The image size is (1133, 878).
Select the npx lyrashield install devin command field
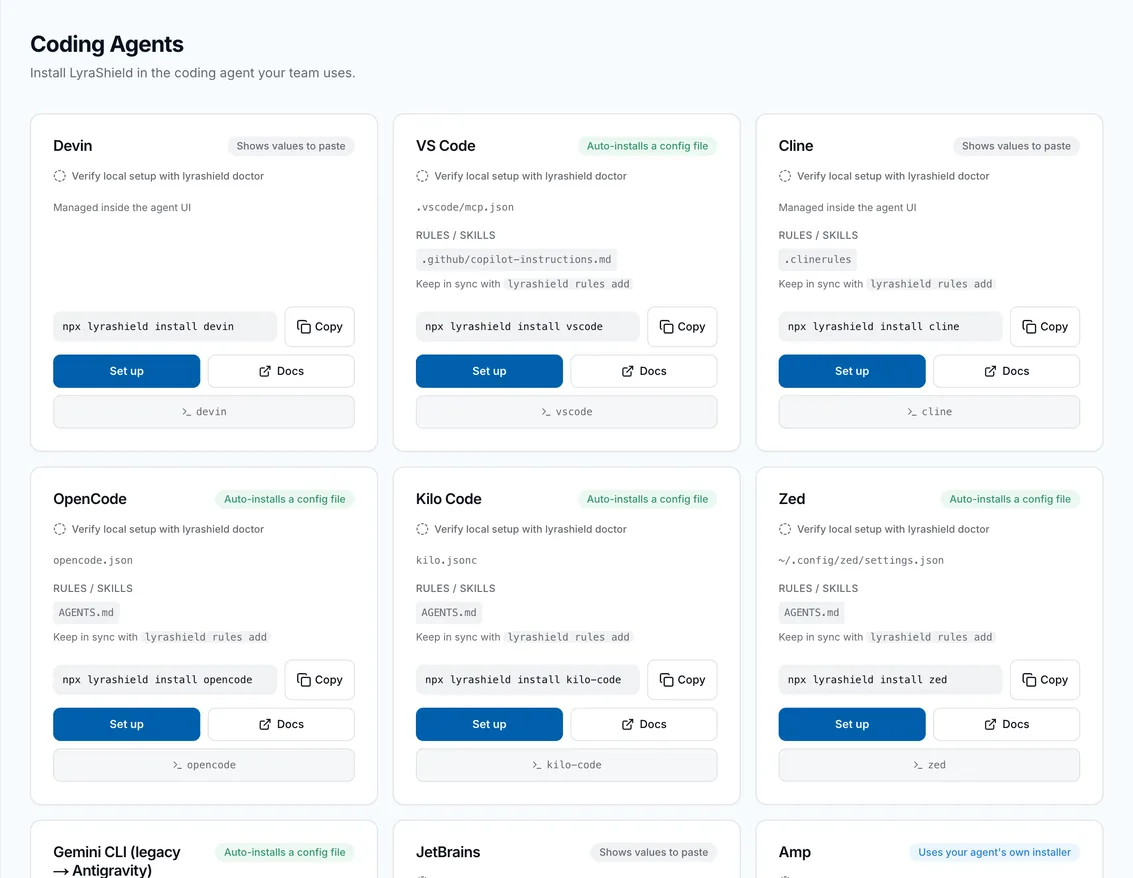coord(165,327)
